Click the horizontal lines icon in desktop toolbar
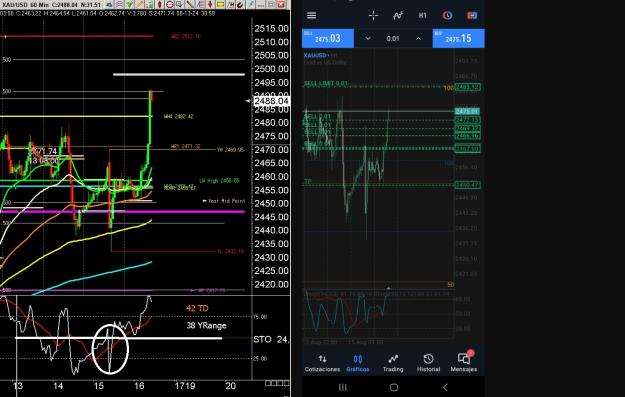625x397 pixels. [x=120, y=5]
